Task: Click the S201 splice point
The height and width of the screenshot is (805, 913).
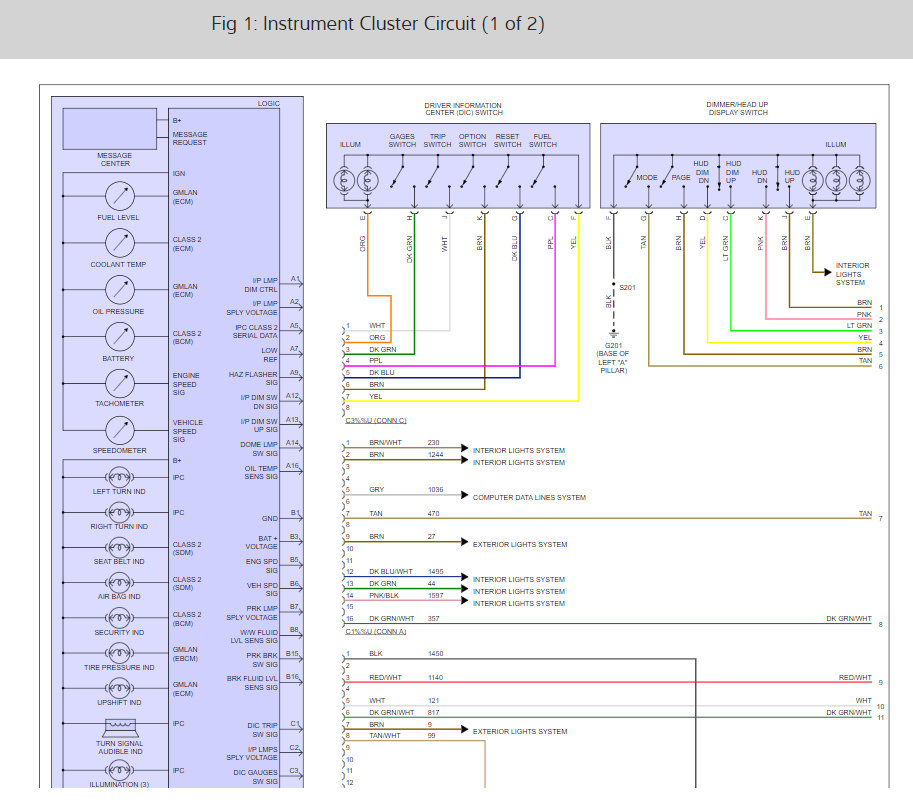Action: click(613, 287)
